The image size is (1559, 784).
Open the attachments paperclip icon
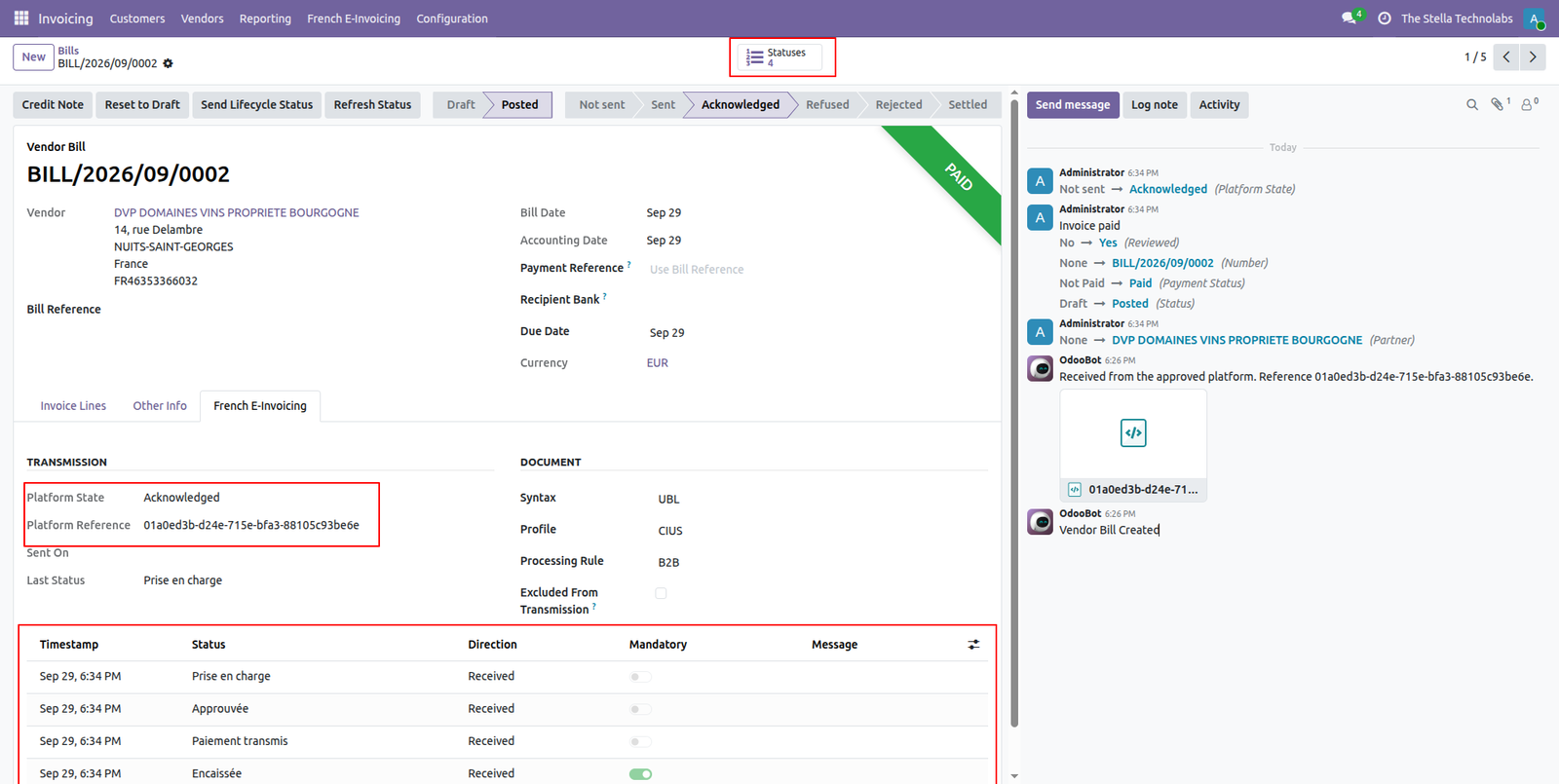coord(1500,103)
